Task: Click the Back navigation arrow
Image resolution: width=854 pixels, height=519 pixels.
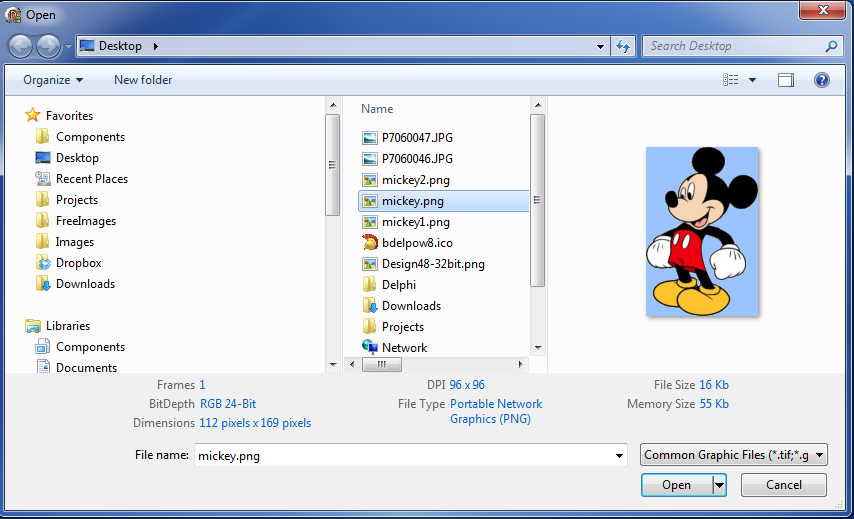Action: click(21, 46)
